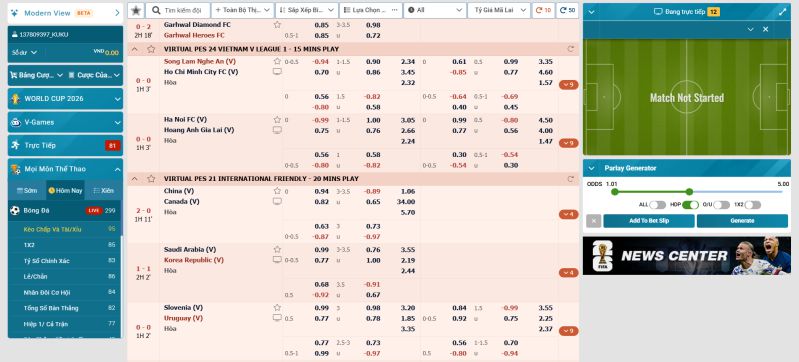
Task: Open live TV icon for Uruguay (V) match
Action: click(x=277, y=318)
